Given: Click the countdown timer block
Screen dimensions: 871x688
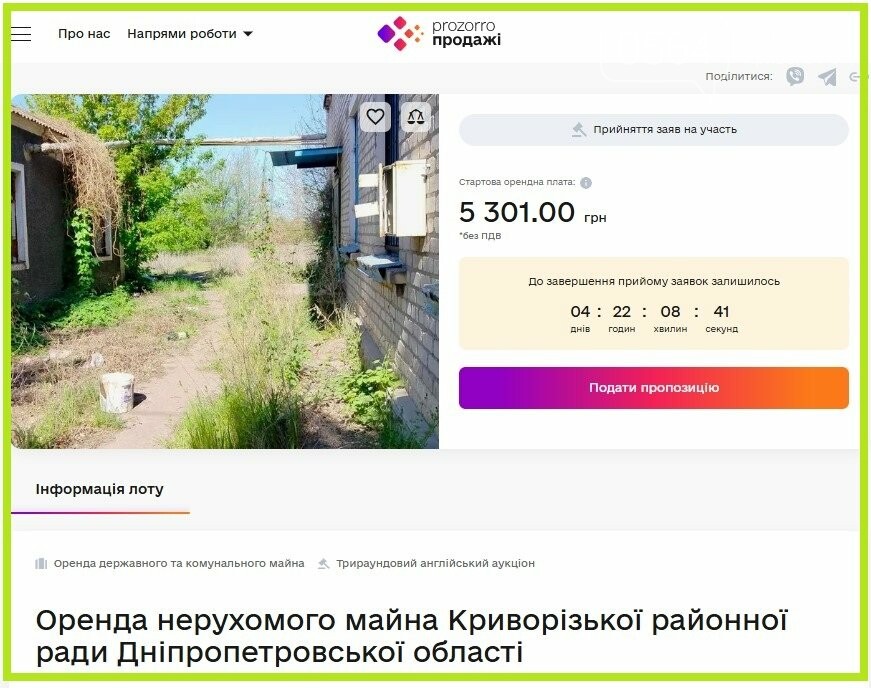Looking at the screenshot, I should 654,303.
